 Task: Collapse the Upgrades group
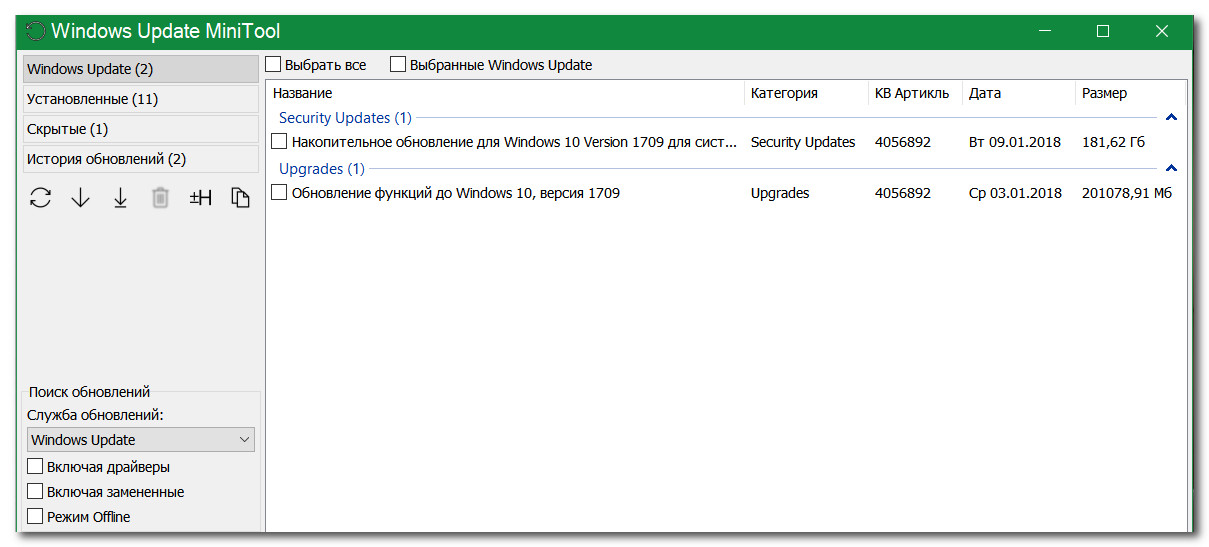click(x=1171, y=168)
